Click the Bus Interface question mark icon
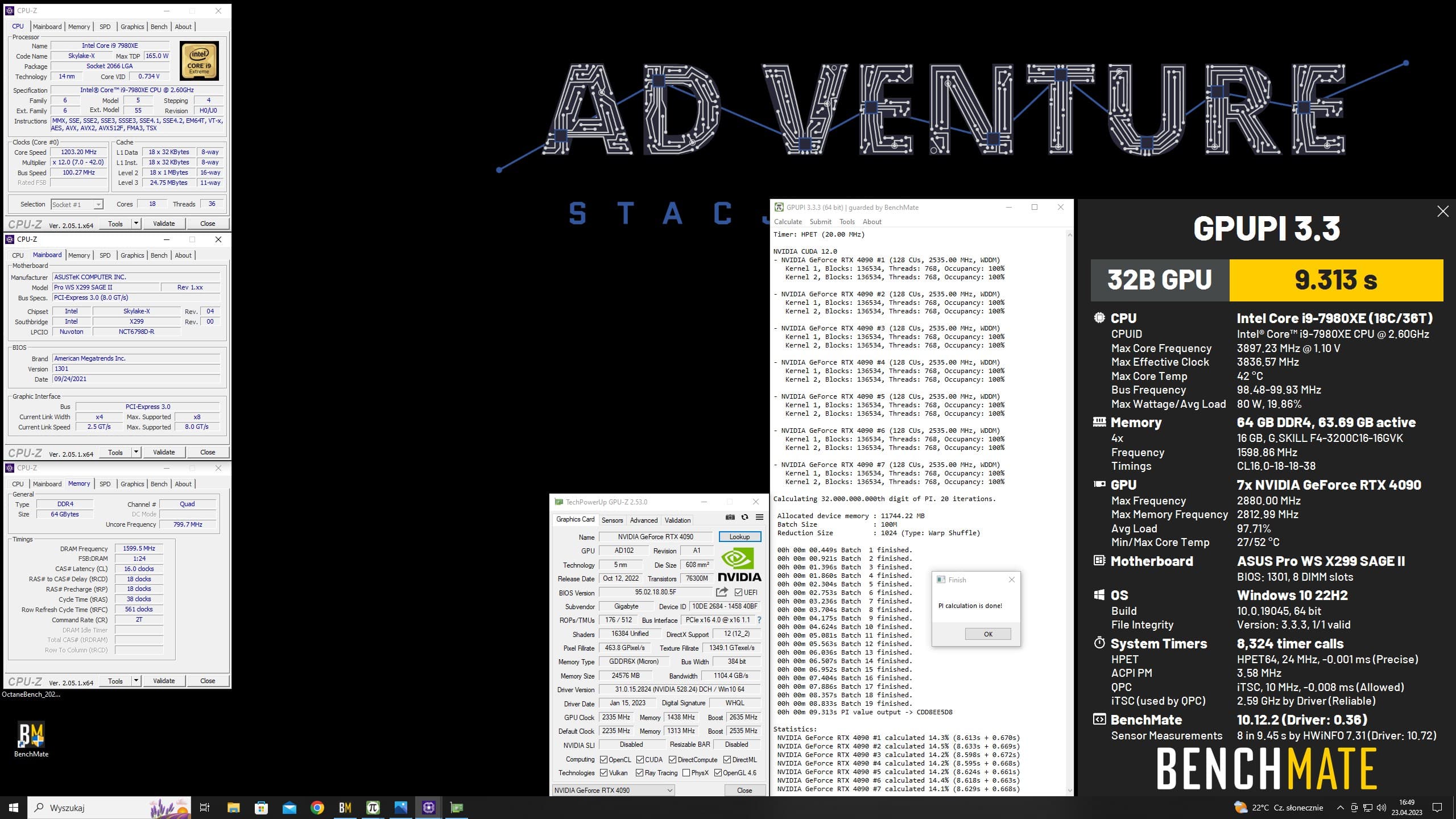This screenshot has width=1456, height=819. (759, 620)
